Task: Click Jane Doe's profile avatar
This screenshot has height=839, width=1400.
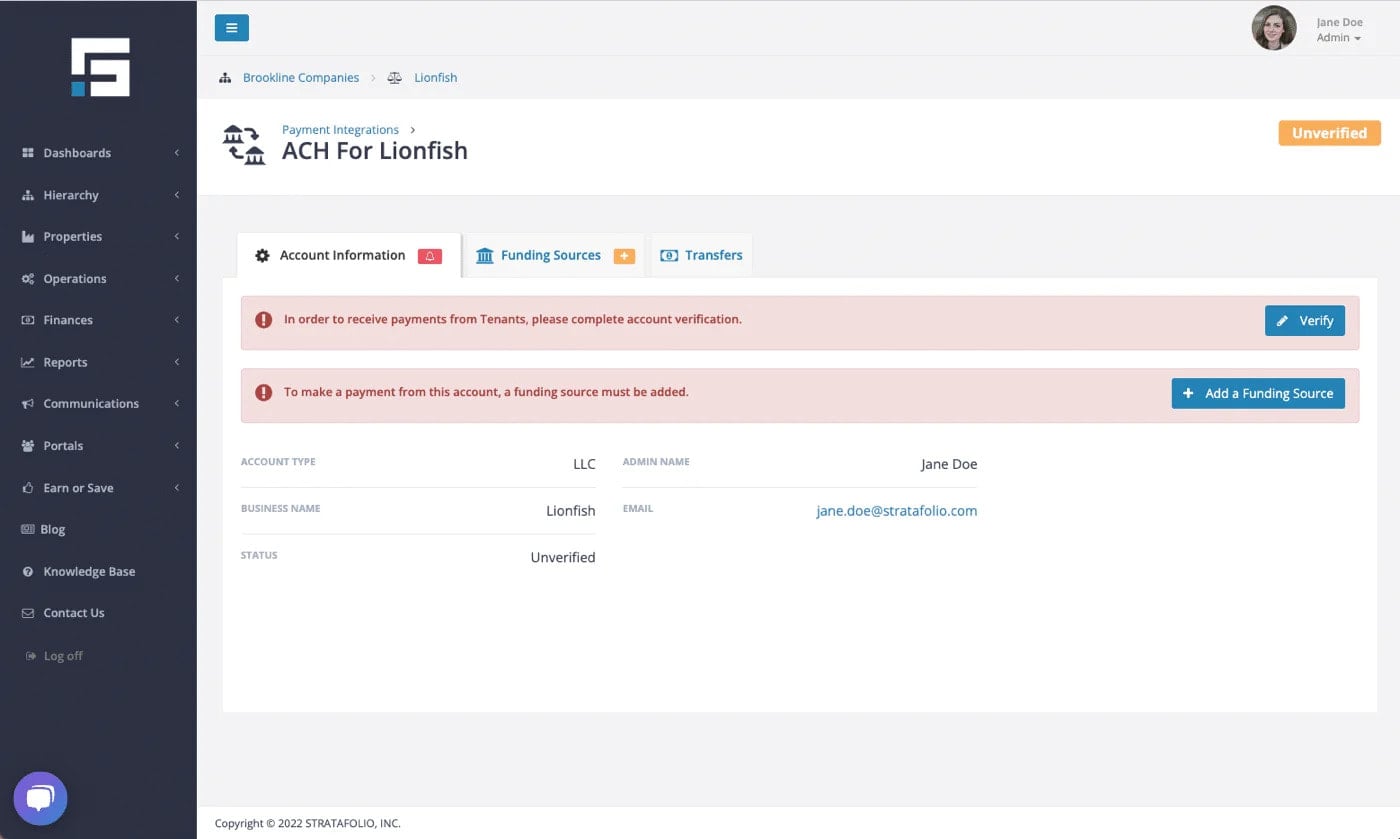Action: coord(1274,28)
